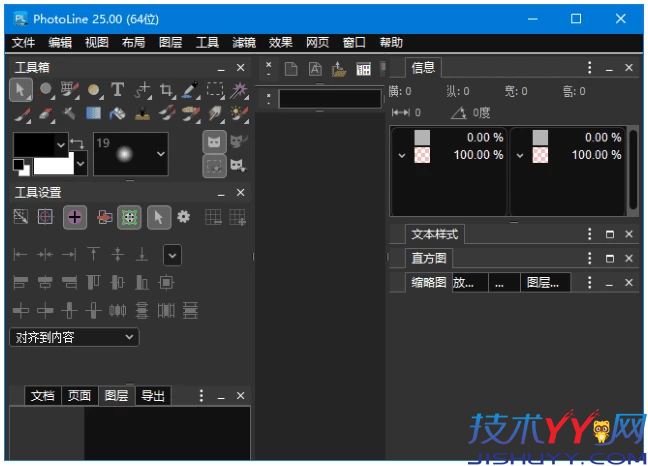The height and width of the screenshot is (466, 648).
Task: Select the Eraser tool
Action: pos(46,114)
